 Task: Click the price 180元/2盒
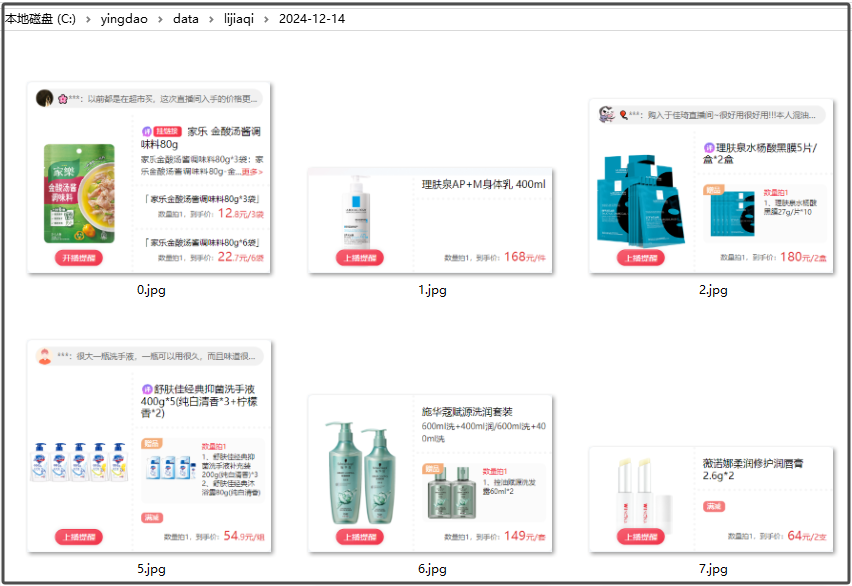coord(804,257)
